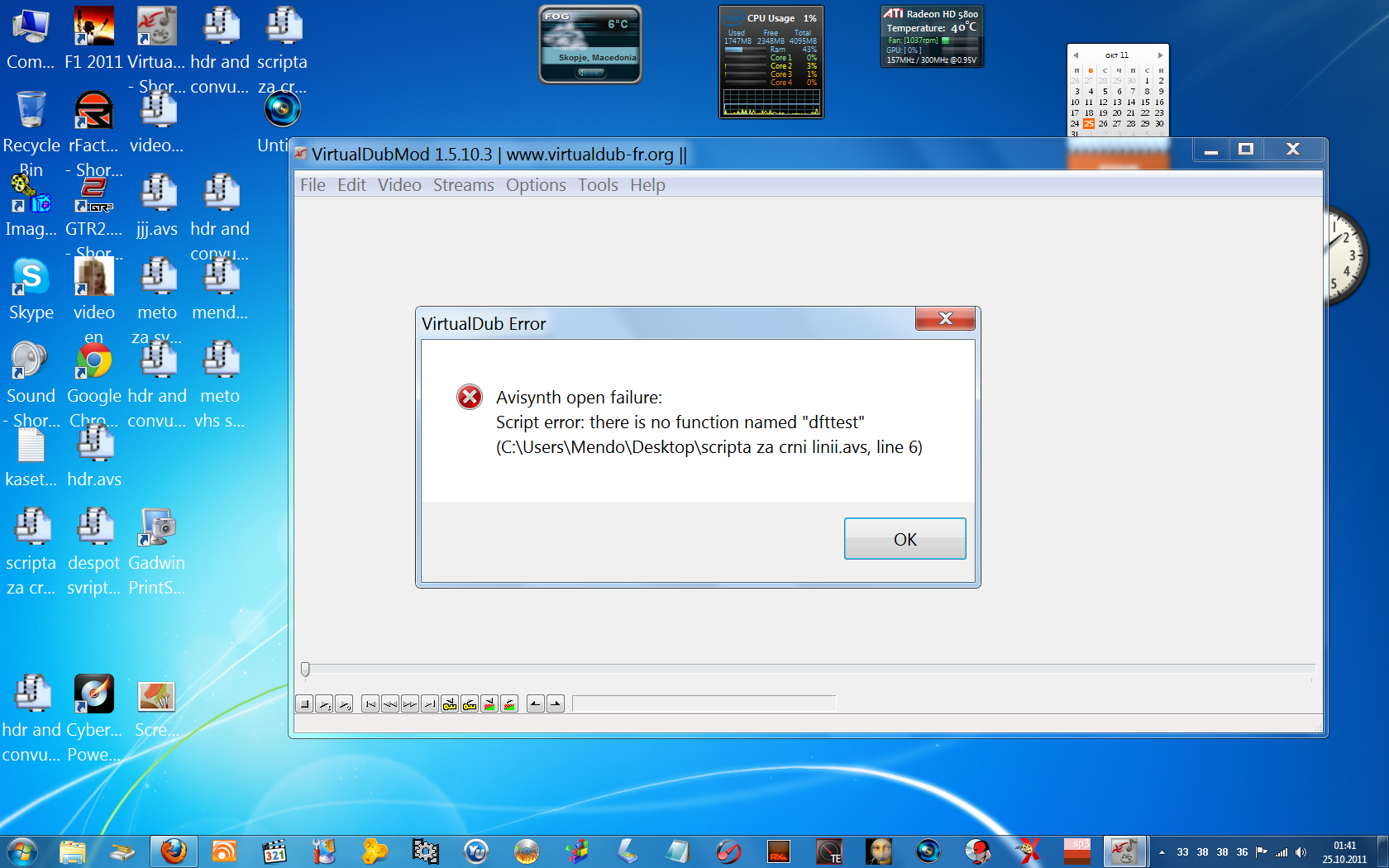Viewport: 1389px width, 868px height.
Task: Open the Help menu
Action: click(x=647, y=185)
